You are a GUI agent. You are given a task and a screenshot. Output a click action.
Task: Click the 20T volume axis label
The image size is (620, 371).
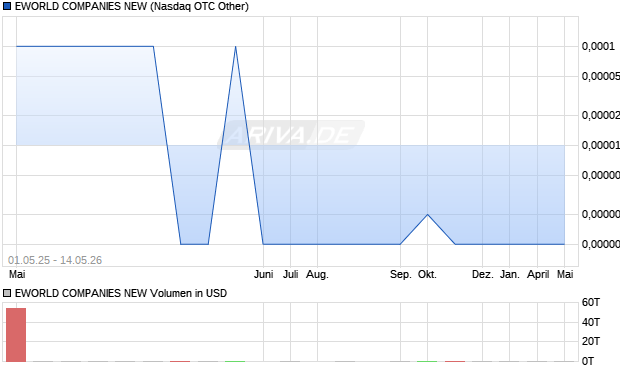click(591, 341)
